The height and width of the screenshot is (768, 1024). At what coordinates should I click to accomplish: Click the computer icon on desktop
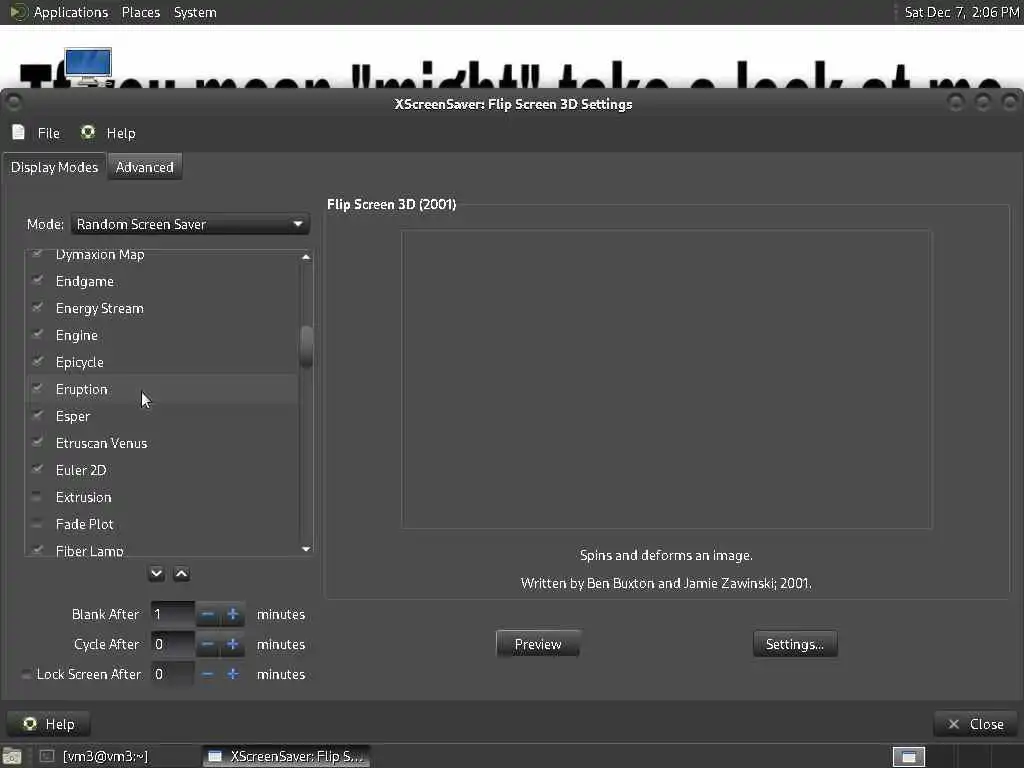click(x=88, y=66)
